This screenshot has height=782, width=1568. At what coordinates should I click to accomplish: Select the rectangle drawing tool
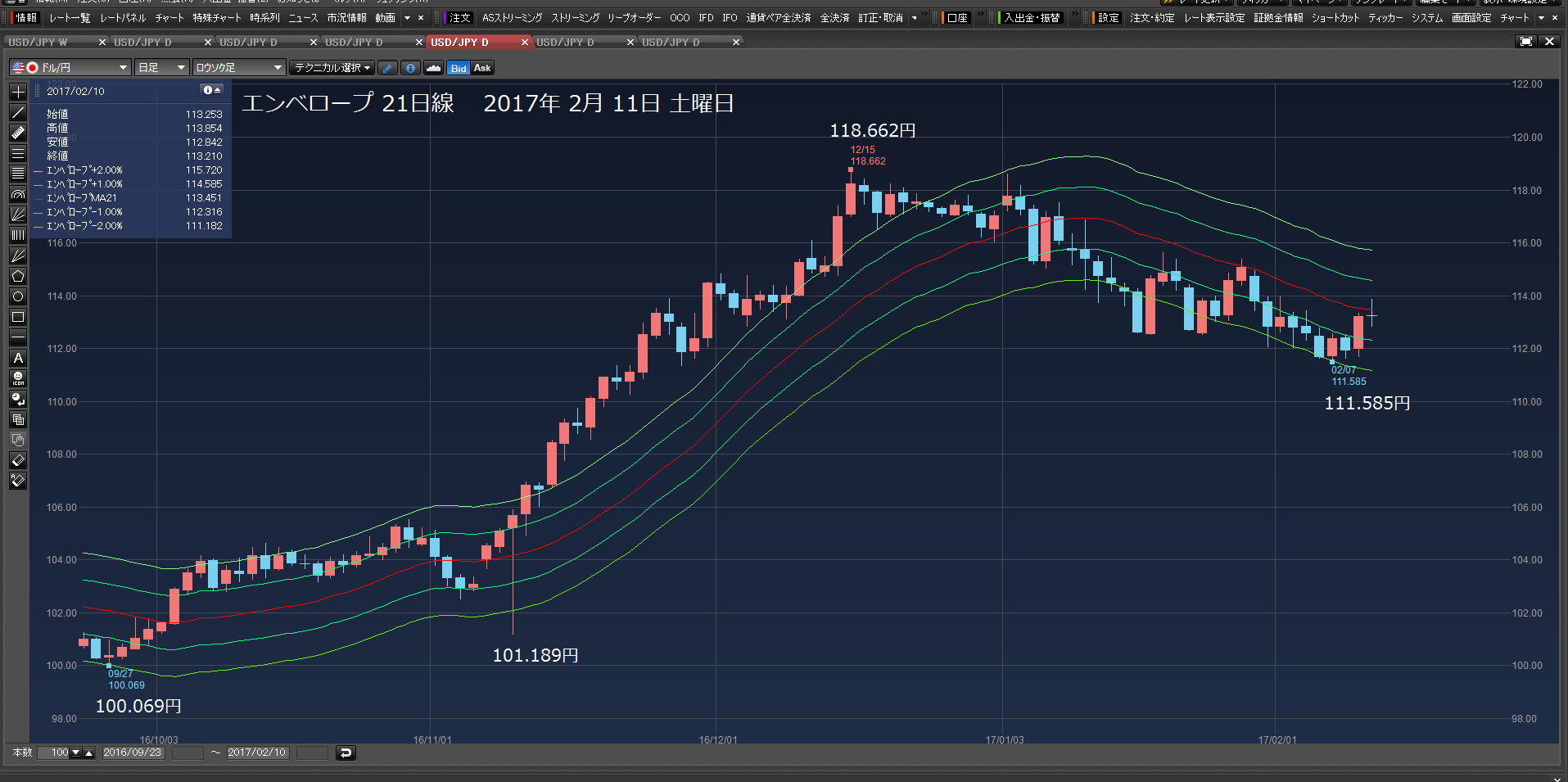(x=18, y=317)
